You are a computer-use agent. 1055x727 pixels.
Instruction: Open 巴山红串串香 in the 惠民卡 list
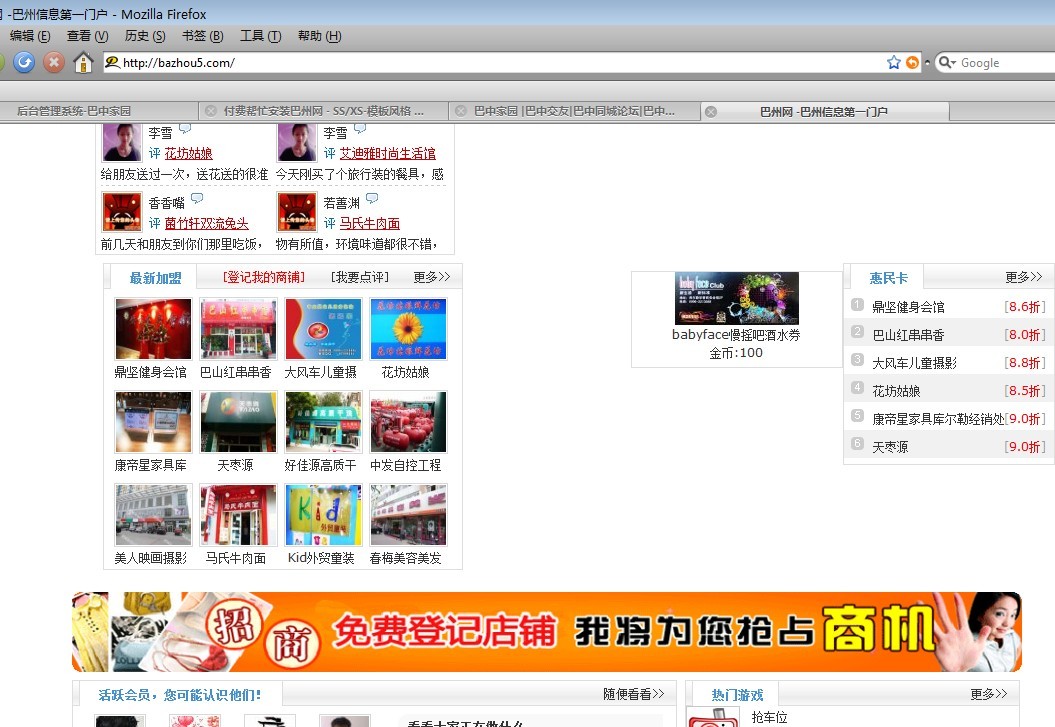click(x=908, y=335)
